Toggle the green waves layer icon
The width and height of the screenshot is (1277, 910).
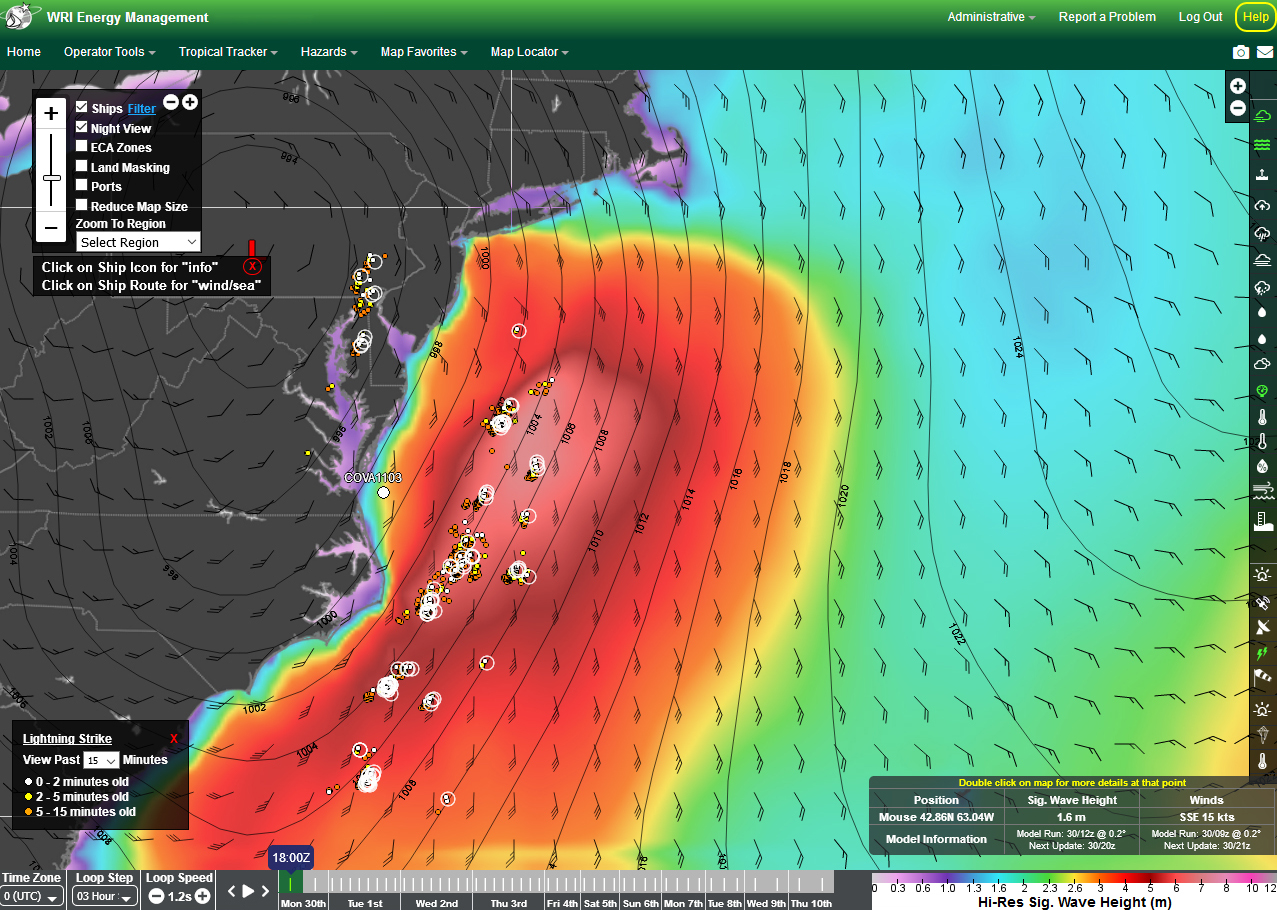coord(1262,145)
